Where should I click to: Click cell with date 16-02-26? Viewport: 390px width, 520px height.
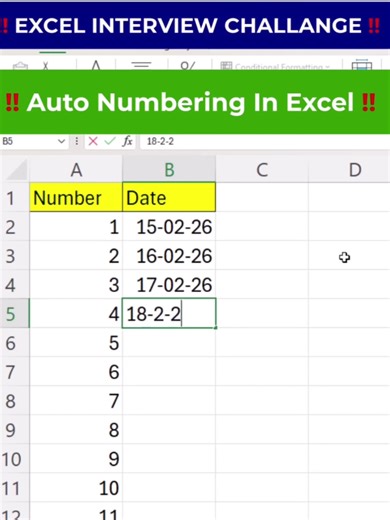(169, 255)
